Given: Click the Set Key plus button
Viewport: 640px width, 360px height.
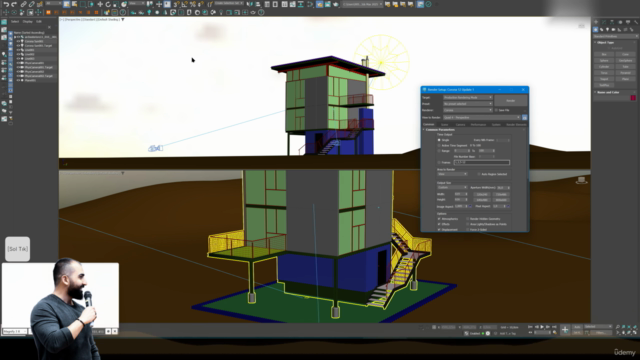Looking at the screenshot, I should pos(565,330).
